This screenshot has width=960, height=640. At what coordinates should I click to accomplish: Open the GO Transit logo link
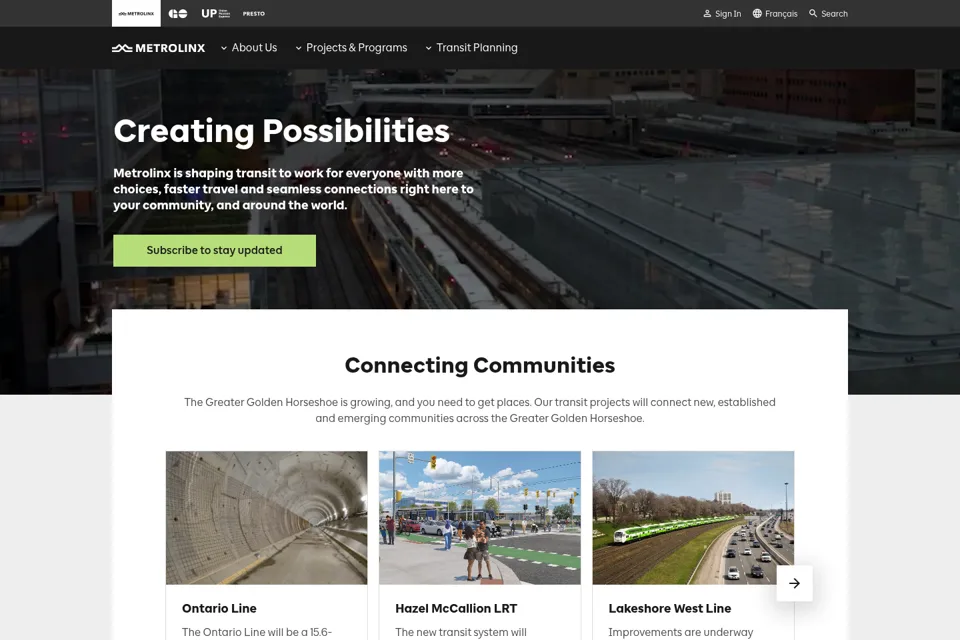(x=178, y=13)
